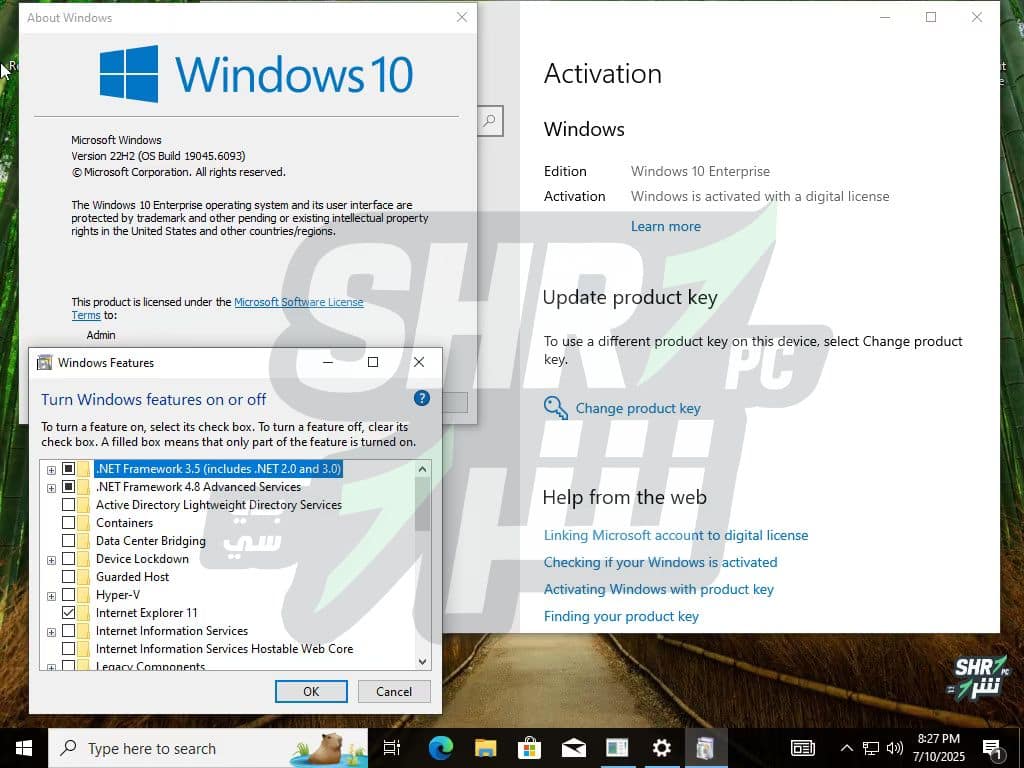The image size is (1024, 768).
Task: Expand the .NET Framework 3.5 node
Action: (x=51, y=470)
